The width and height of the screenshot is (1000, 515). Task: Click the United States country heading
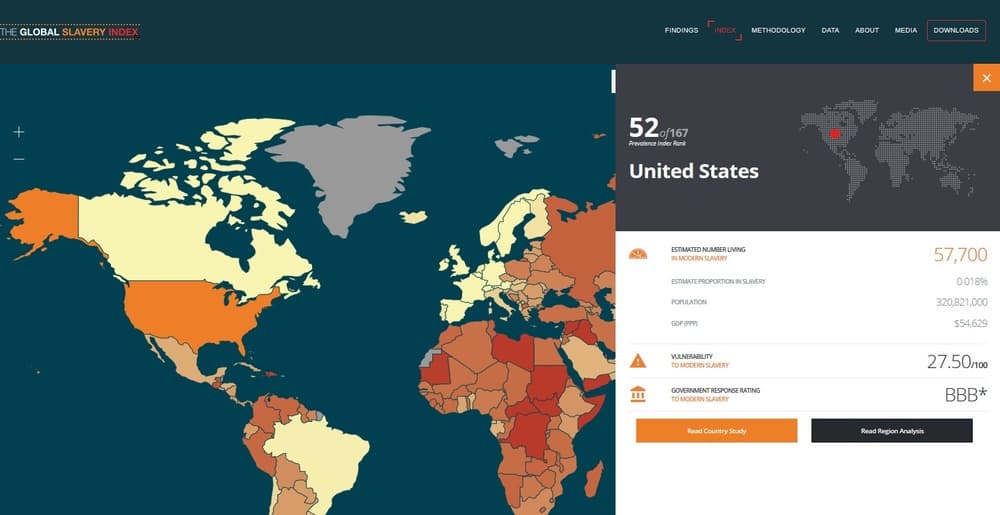pyautogui.click(x=694, y=171)
